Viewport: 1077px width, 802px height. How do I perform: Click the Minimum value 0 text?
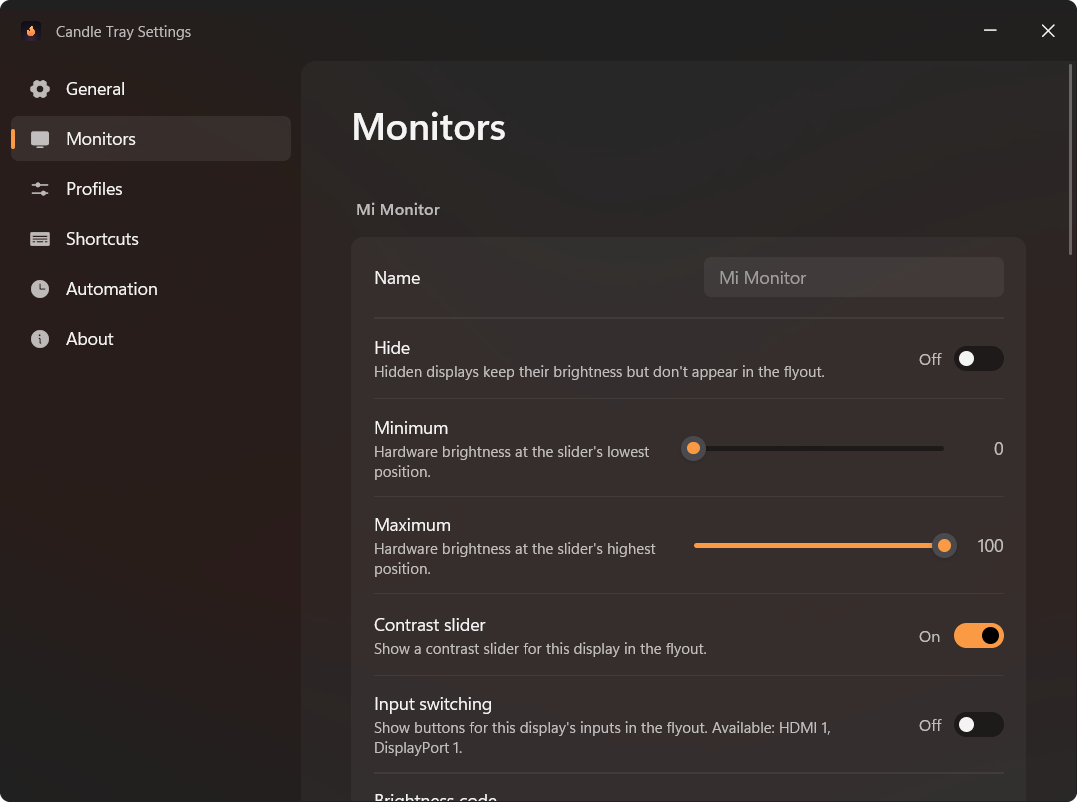pyautogui.click(x=998, y=449)
